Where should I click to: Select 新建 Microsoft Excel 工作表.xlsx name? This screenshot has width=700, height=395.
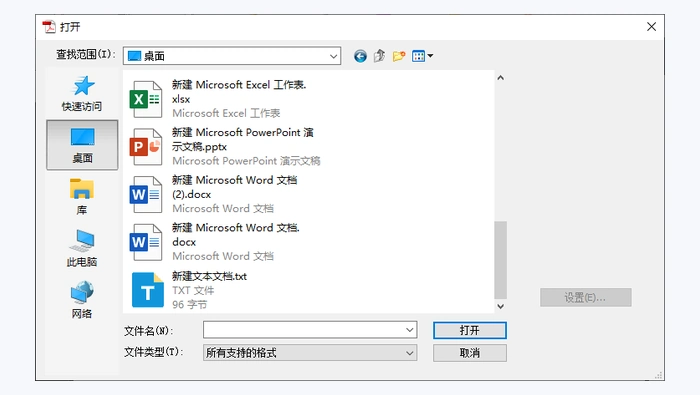239,92
